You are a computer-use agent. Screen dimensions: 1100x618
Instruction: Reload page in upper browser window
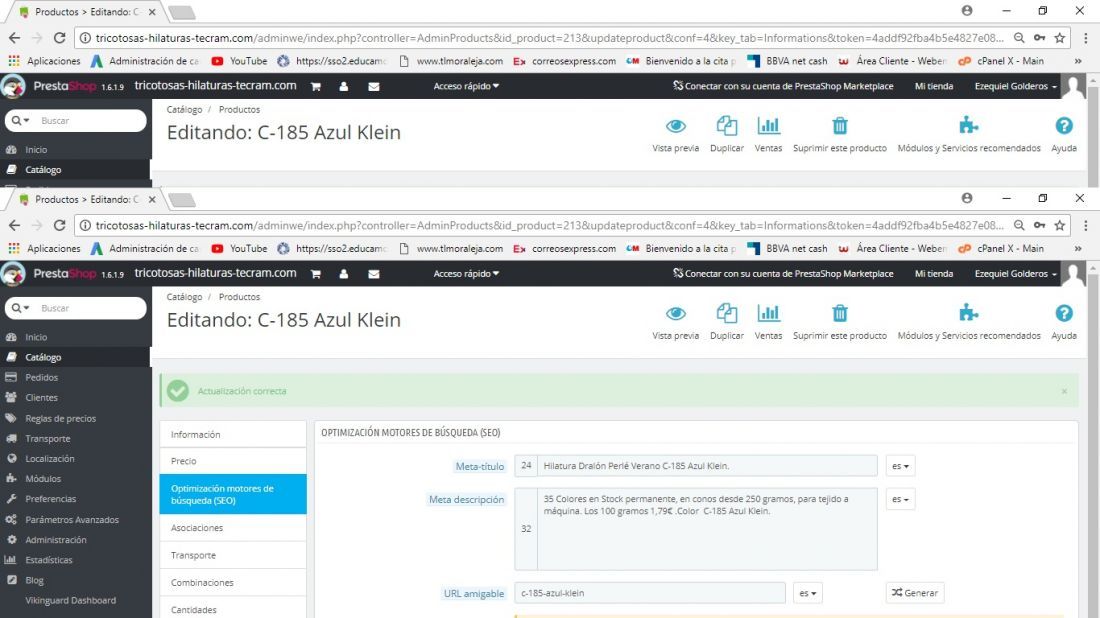coord(60,38)
